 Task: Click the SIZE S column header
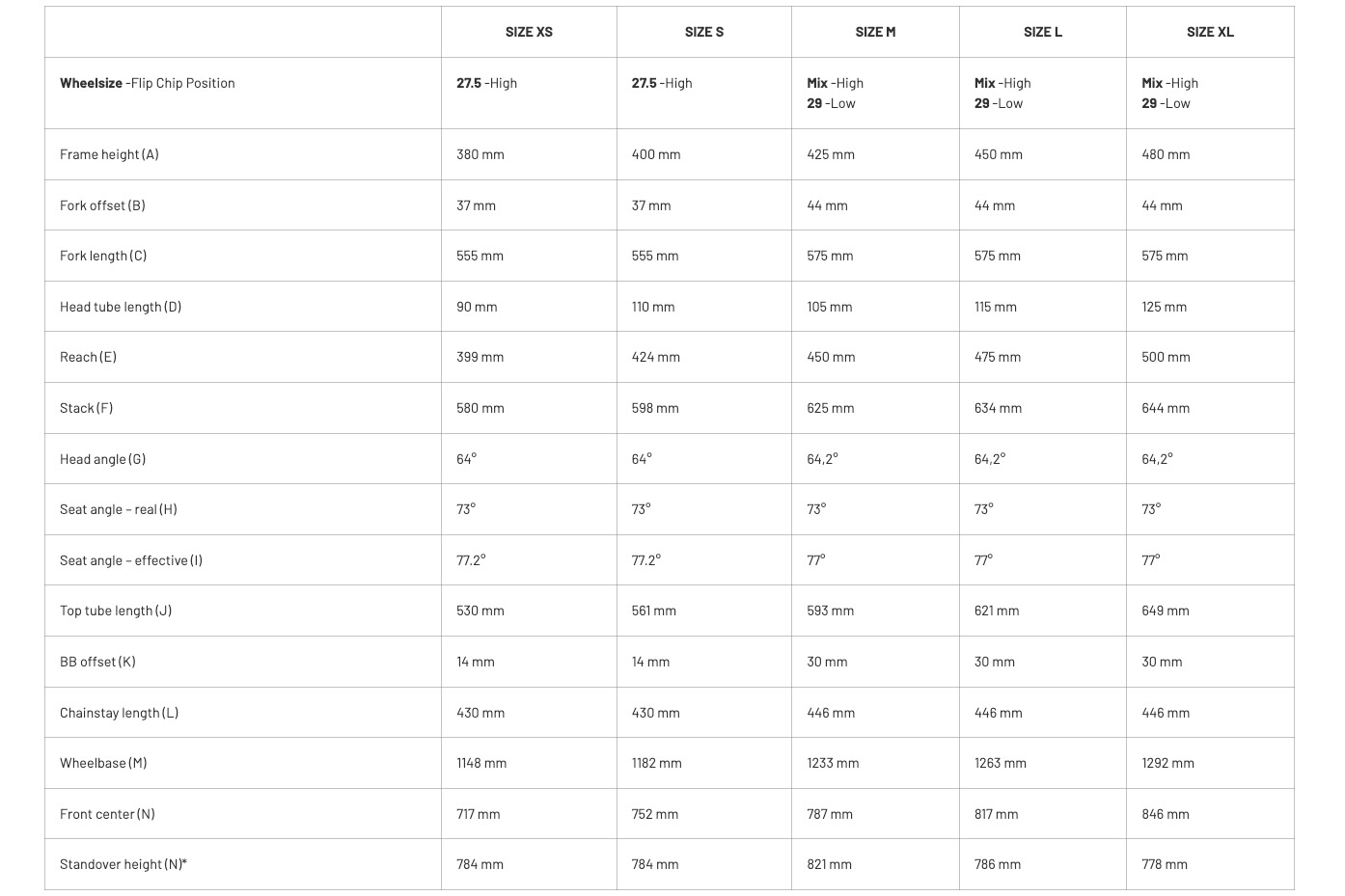[x=704, y=32]
